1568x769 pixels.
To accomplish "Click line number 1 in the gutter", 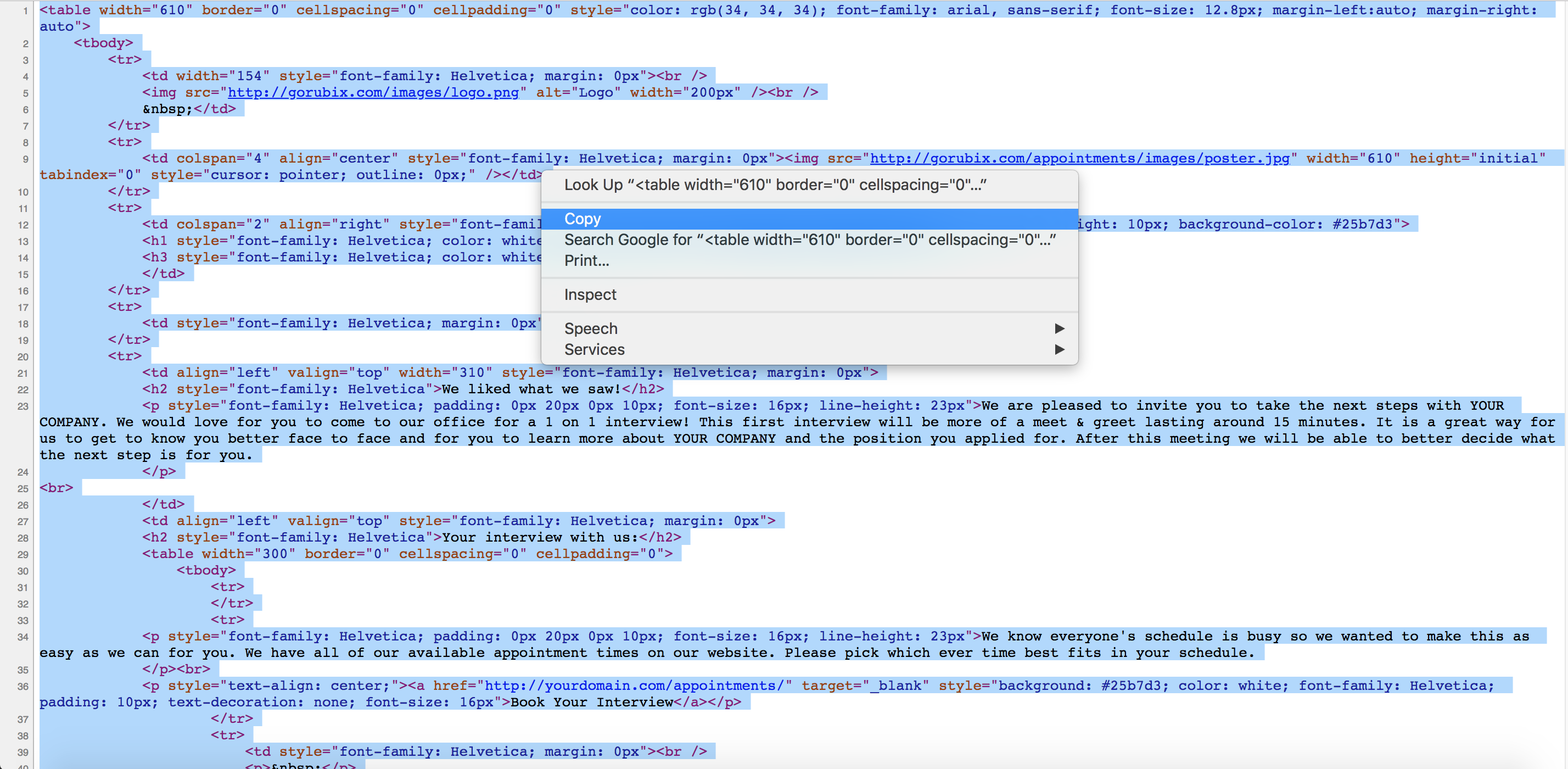I will coord(26,10).
